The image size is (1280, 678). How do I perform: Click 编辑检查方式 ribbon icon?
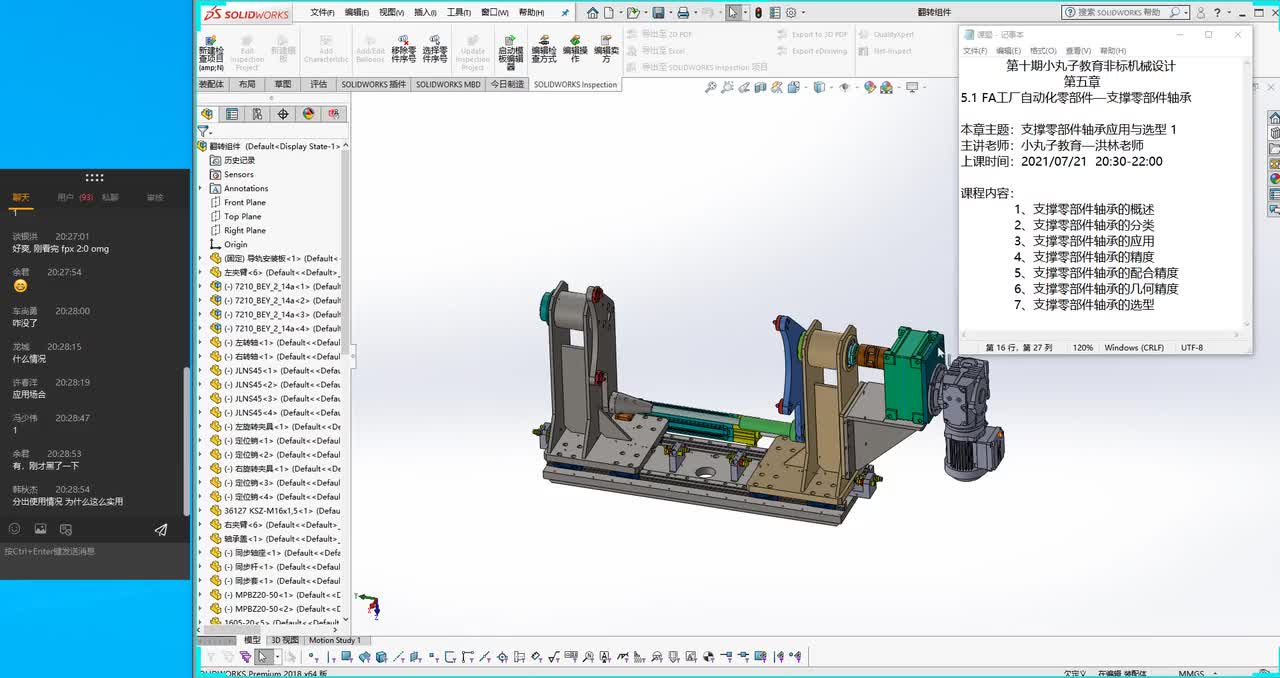544,48
